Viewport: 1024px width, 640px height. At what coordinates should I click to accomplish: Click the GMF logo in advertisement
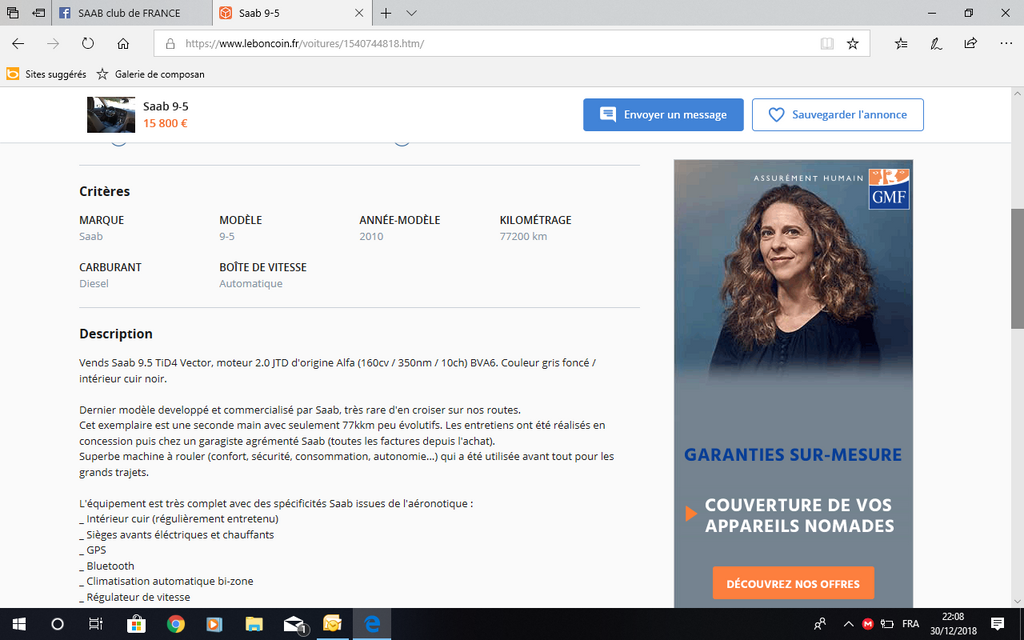pos(889,189)
